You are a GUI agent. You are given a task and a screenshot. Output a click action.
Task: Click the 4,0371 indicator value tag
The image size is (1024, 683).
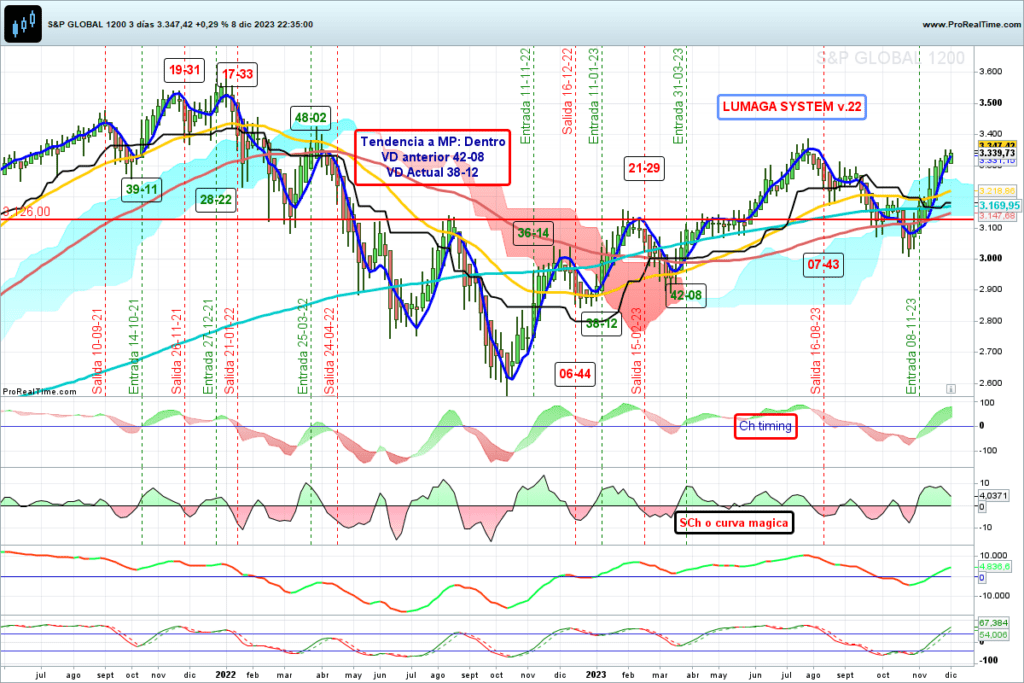pos(994,496)
